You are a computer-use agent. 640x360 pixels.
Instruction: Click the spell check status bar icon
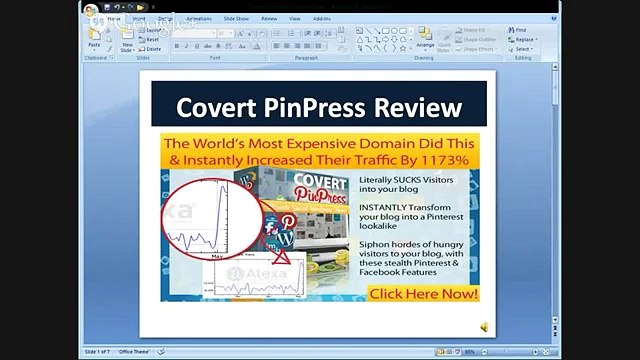[161, 352]
